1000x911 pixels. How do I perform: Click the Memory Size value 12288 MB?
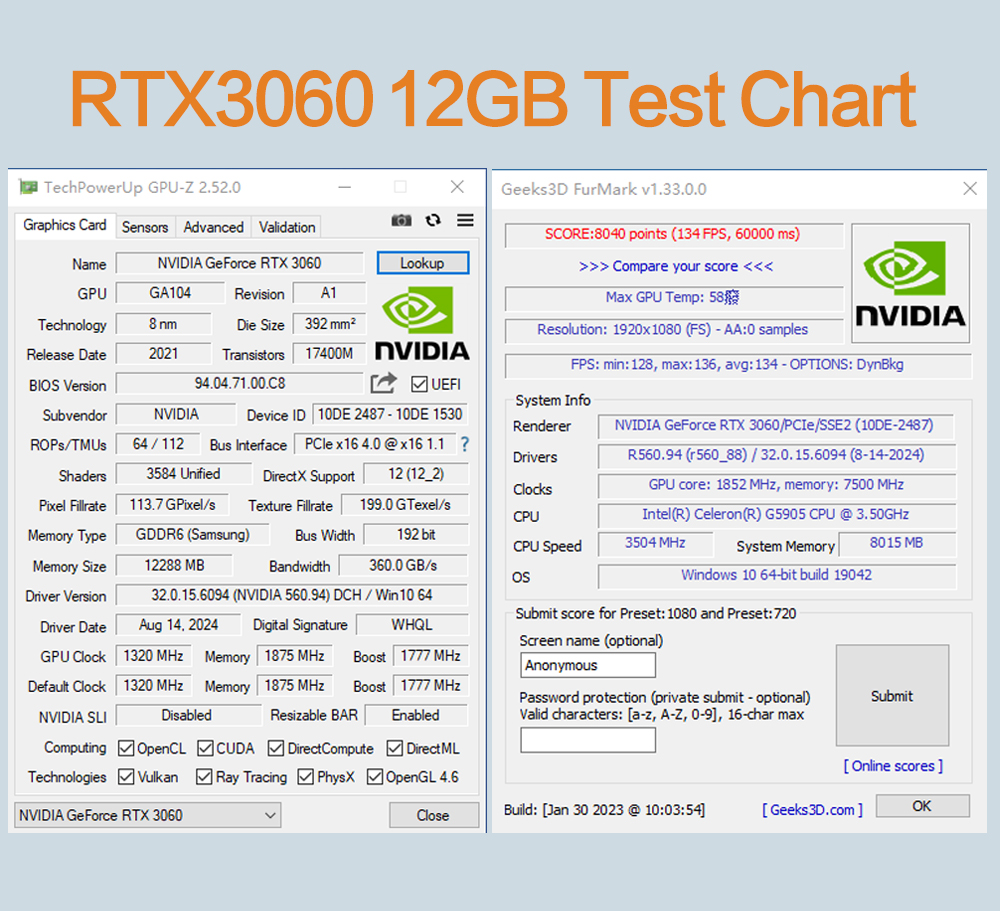174,565
